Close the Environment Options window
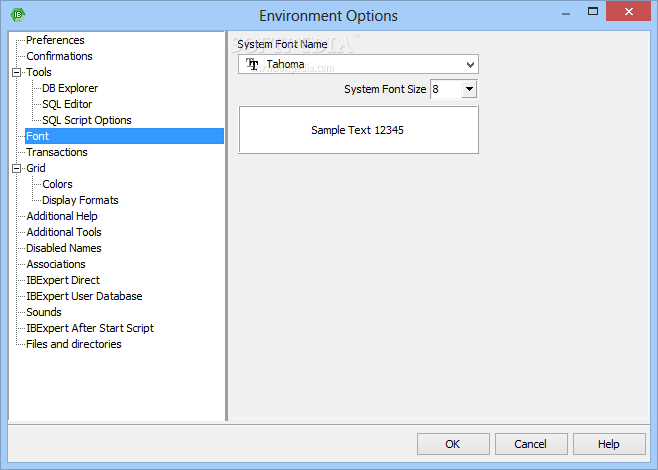 pos(629,11)
